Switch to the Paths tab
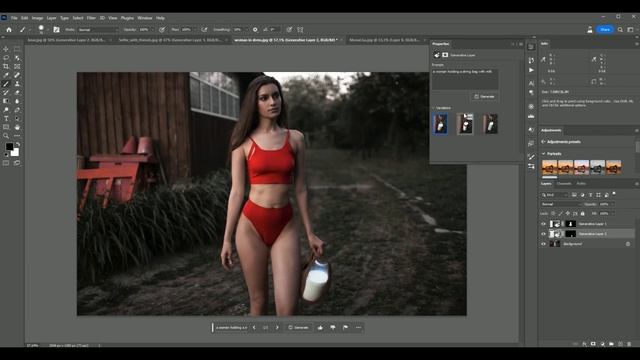Image resolution: width=640 pixels, height=360 pixels. [581, 184]
